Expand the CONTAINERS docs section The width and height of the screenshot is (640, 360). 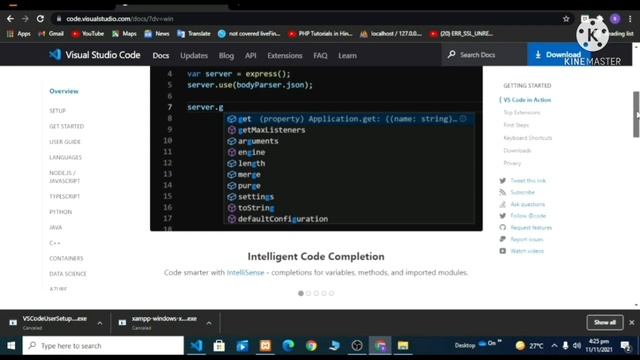coord(66,258)
